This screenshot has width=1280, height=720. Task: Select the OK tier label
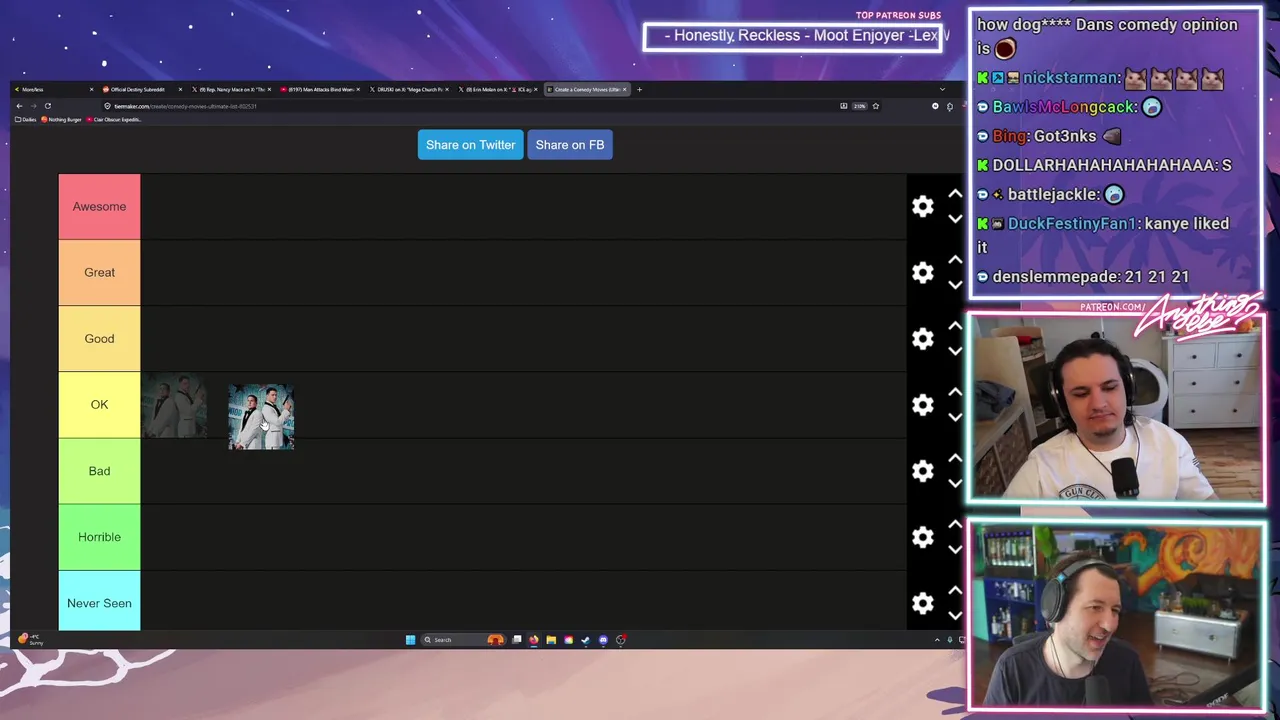point(99,404)
